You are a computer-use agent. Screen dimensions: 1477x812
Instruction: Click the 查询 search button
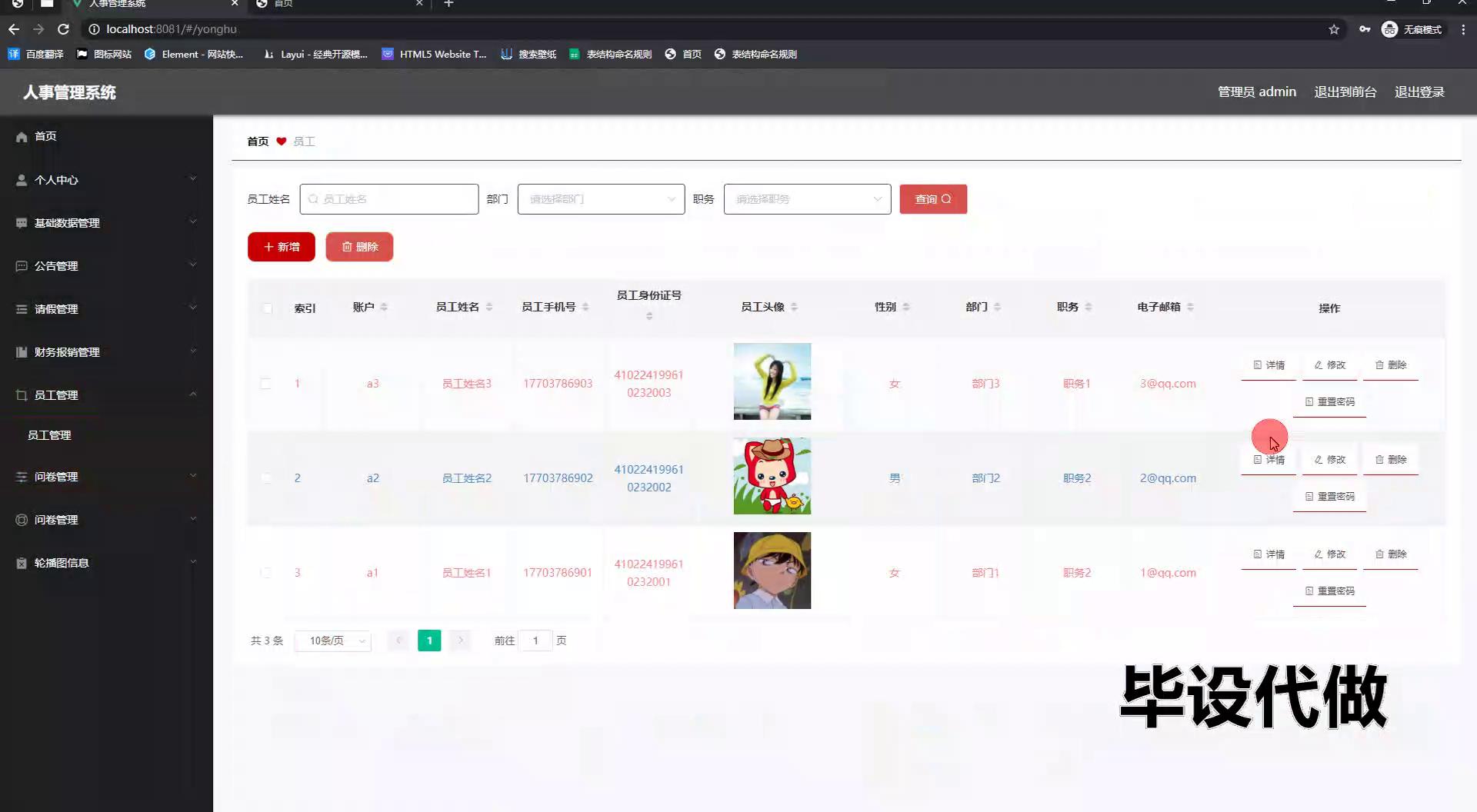coord(933,199)
